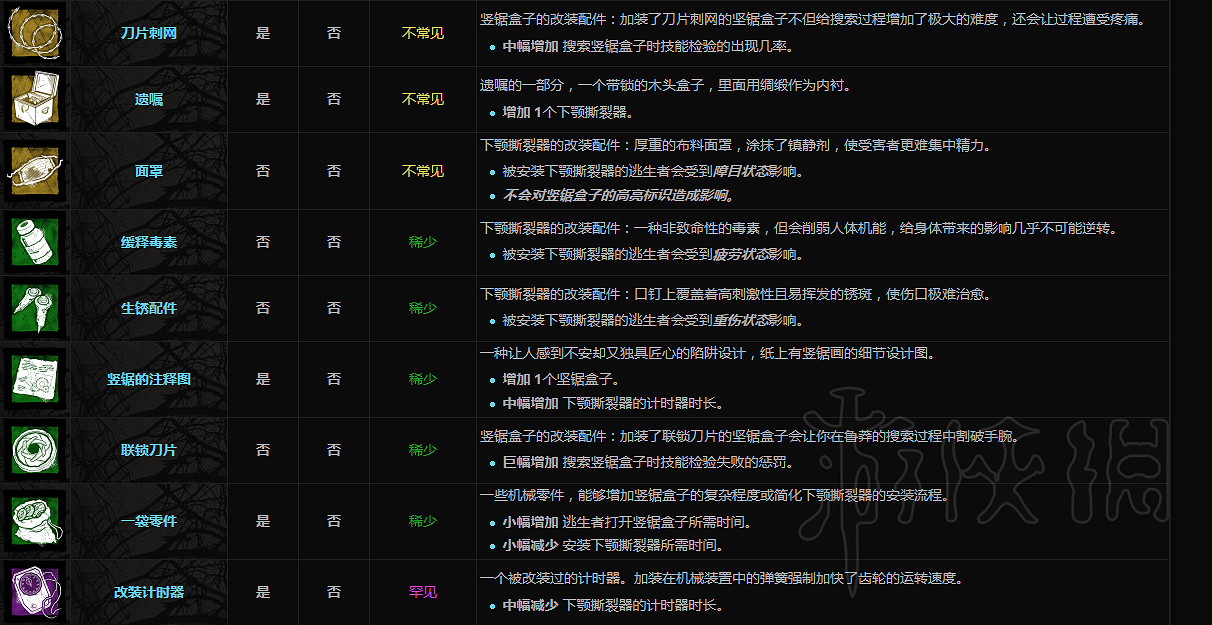
Task: Click the 不常见 rarity label for 遗嘱
Action: (x=422, y=99)
